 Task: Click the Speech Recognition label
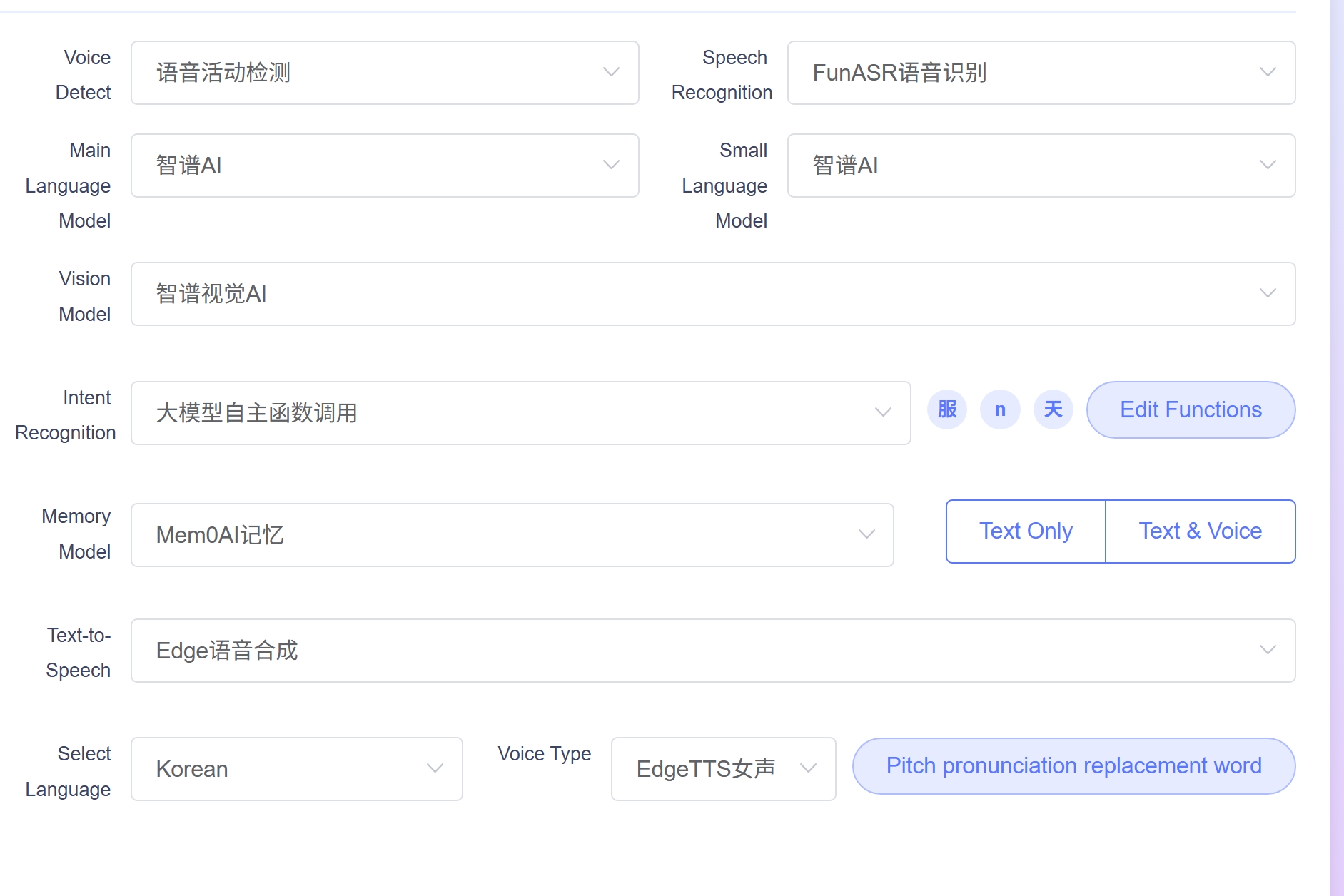click(x=722, y=75)
